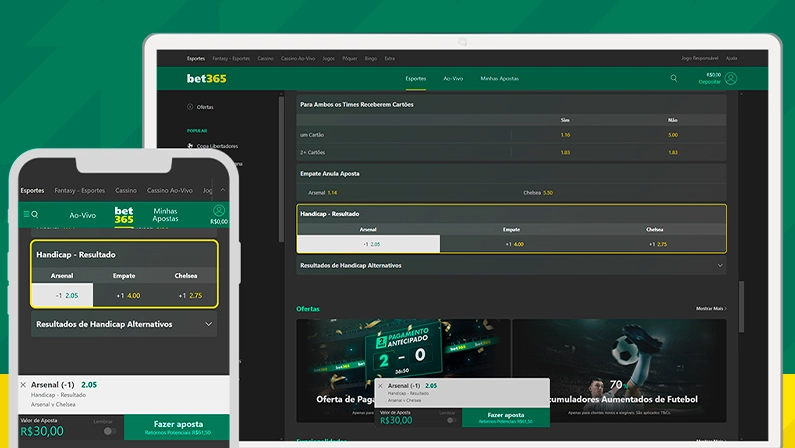Open Minhas Apostas tab on laptop
795x448 pixels.
point(499,79)
